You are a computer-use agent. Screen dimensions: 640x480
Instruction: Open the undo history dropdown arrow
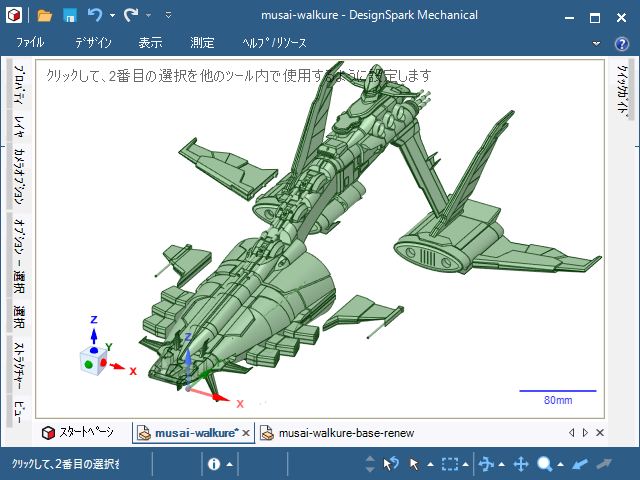[112, 16]
